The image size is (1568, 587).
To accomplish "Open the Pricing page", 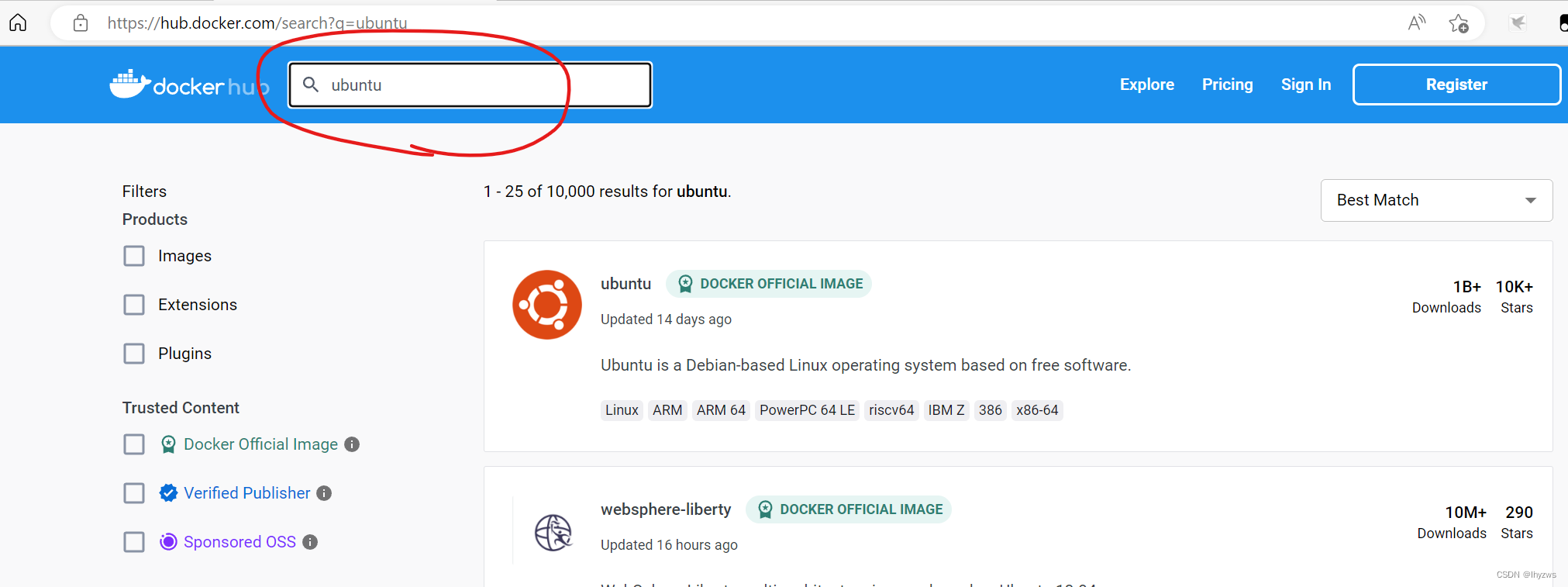I will click(x=1227, y=85).
